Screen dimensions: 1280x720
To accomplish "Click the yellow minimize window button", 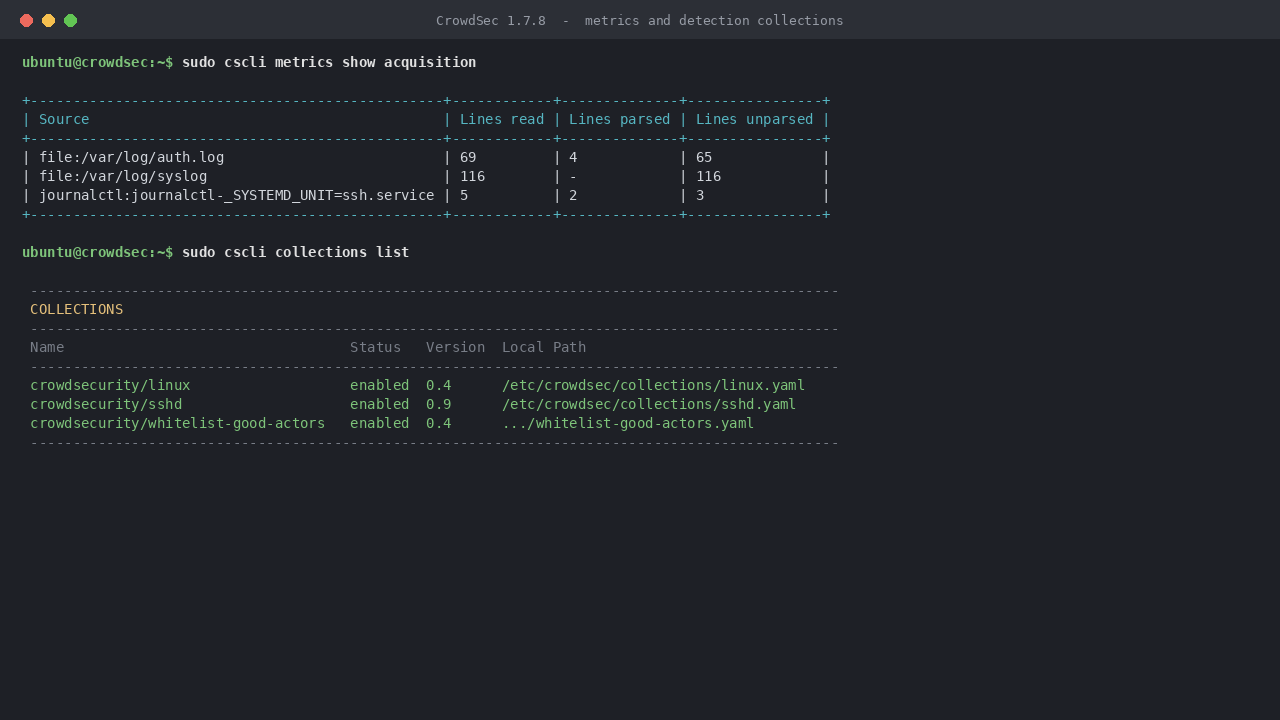I will click(49, 20).
